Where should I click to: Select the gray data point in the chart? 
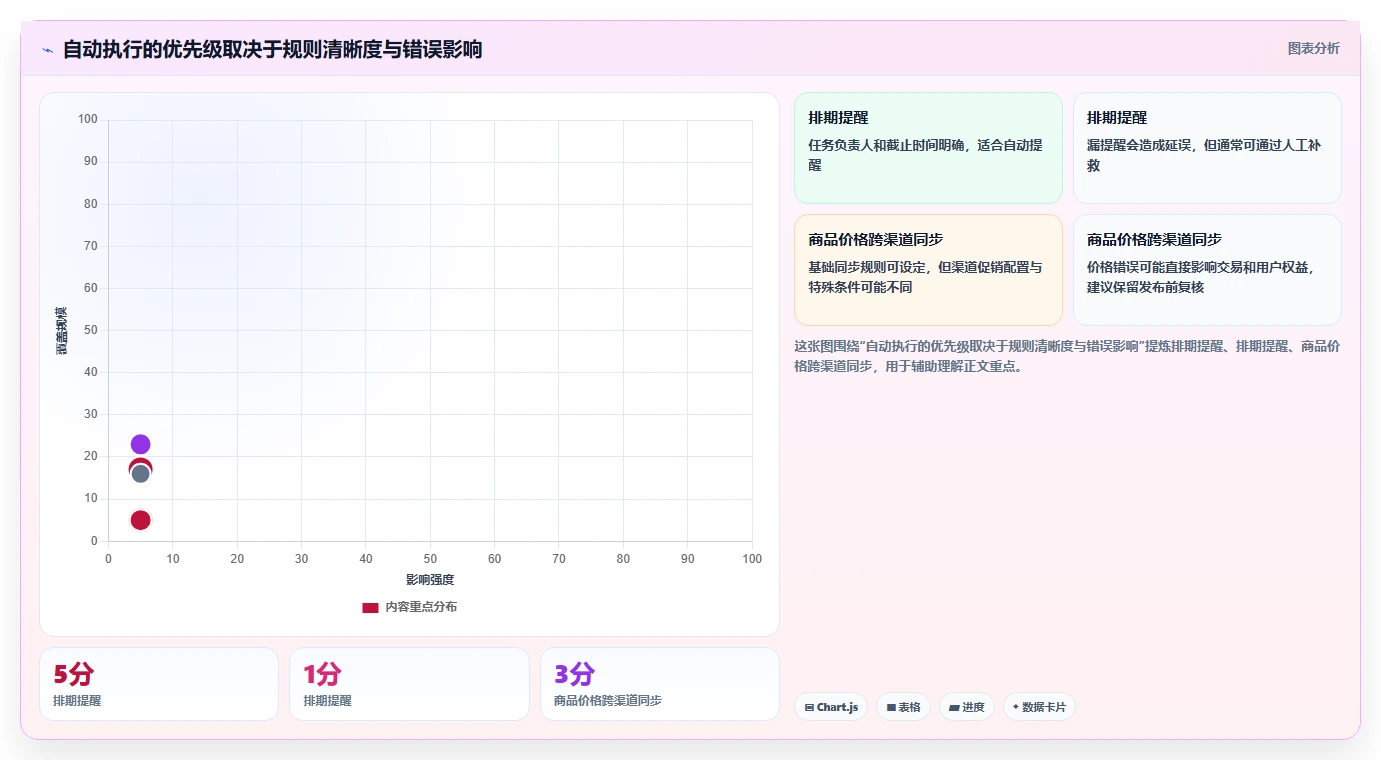coord(140,474)
